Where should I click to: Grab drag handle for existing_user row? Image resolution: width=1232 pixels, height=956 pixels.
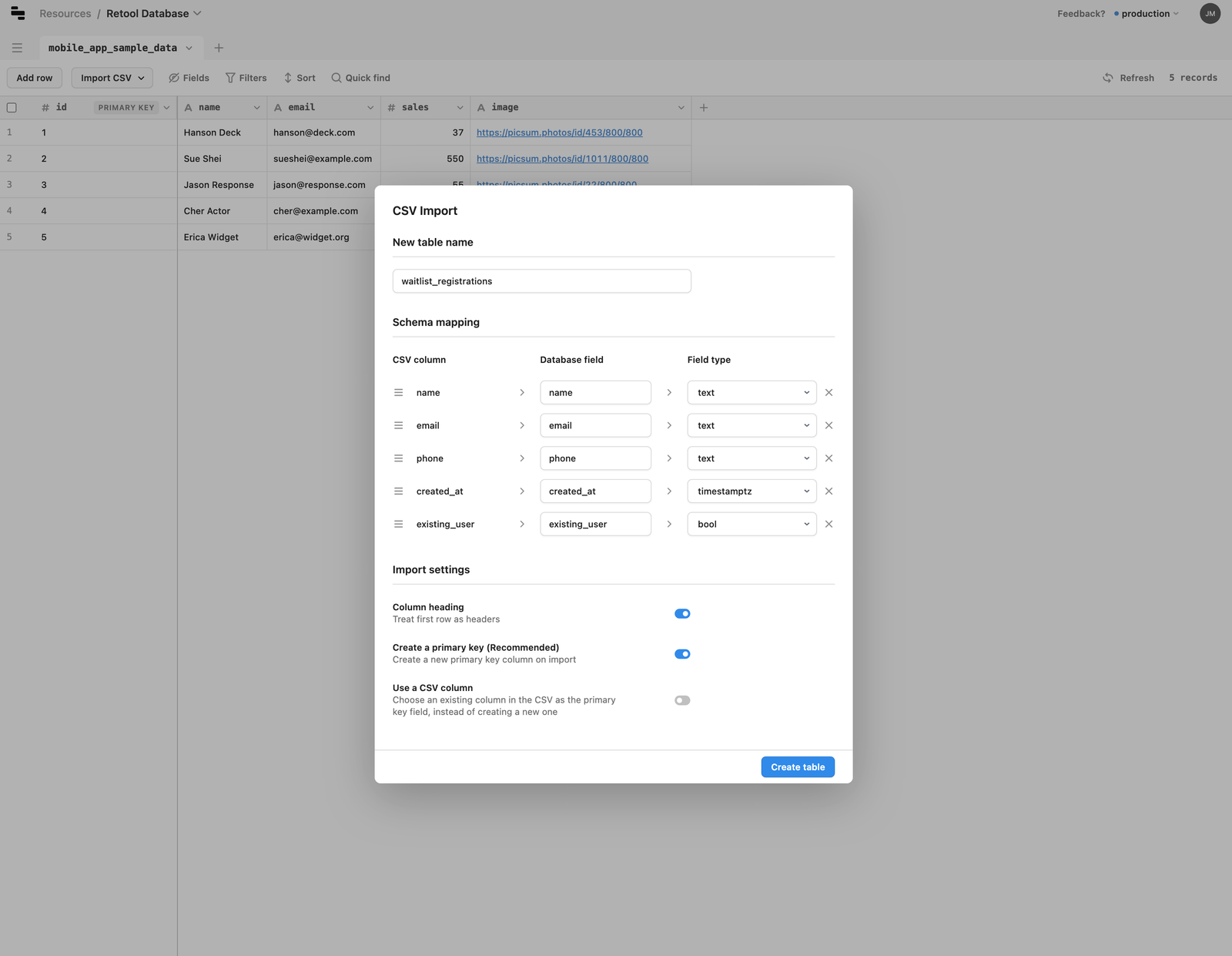point(399,524)
